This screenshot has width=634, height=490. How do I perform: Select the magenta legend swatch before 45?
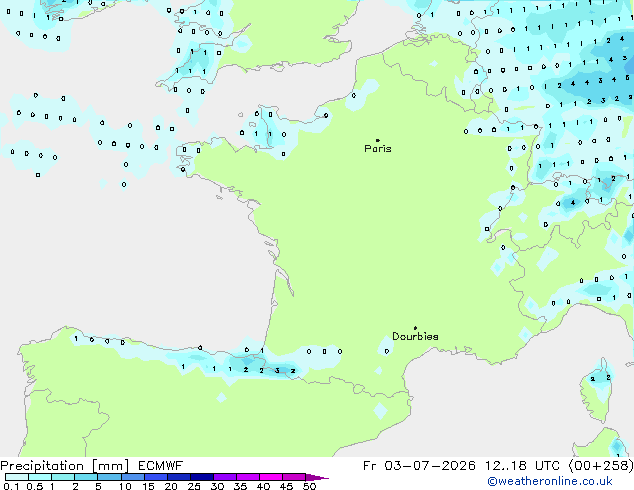point(271,477)
